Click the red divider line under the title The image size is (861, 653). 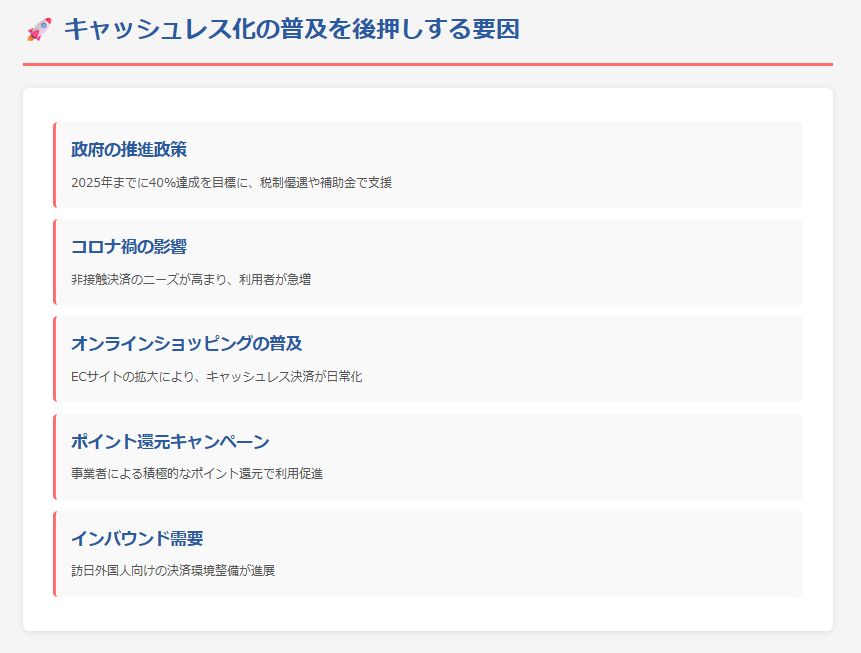click(430, 62)
